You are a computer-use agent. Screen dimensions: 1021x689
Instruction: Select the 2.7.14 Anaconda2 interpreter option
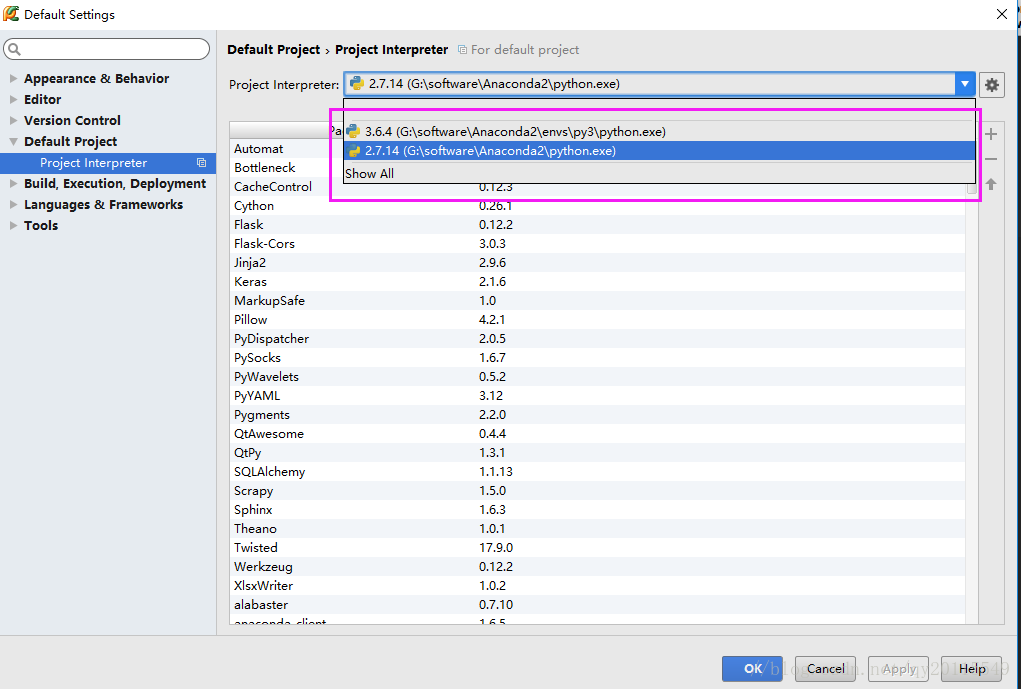tap(659, 151)
